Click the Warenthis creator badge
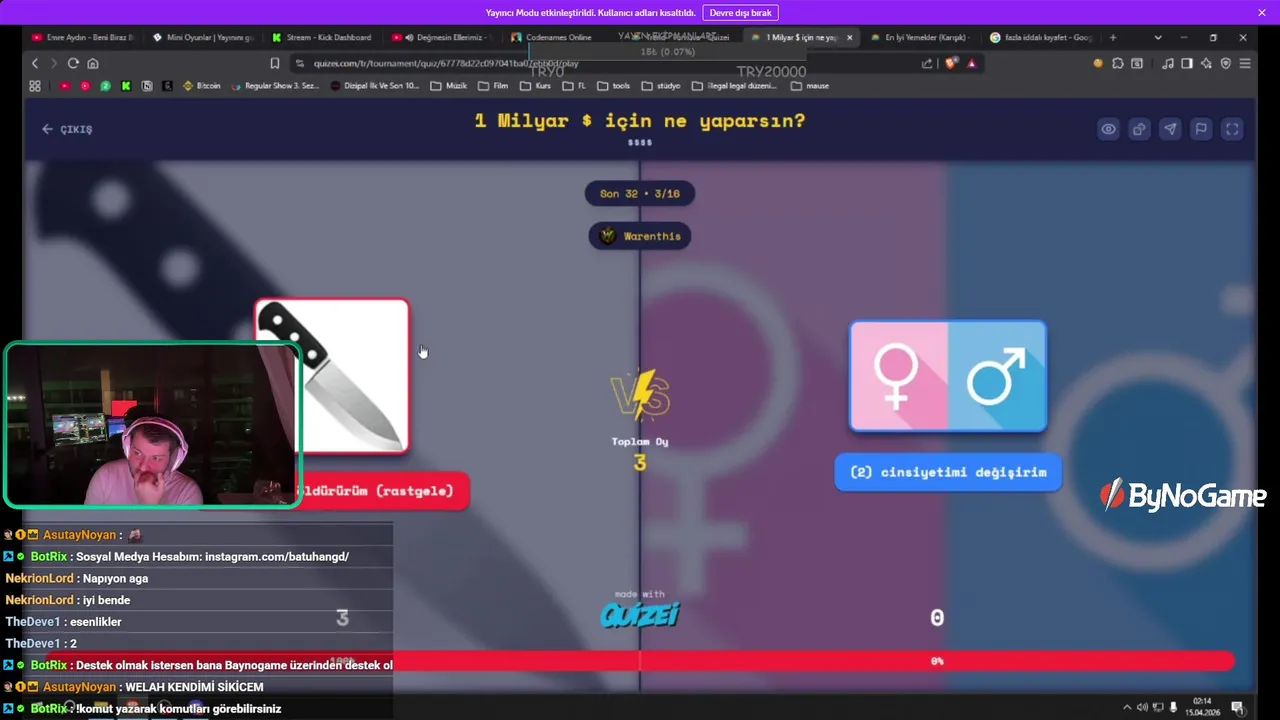This screenshot has height=720, width=1280. pos(640,236)
